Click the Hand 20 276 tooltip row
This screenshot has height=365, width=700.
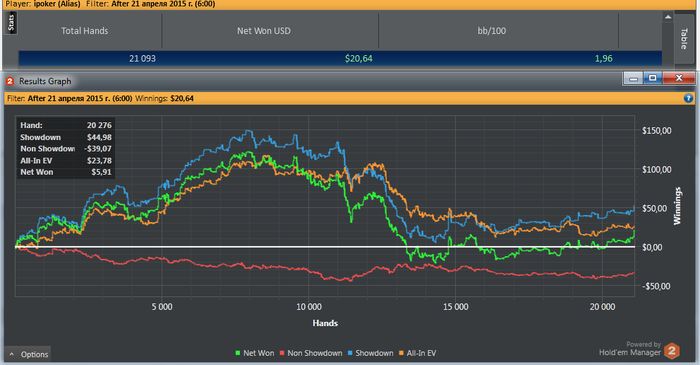66,125
